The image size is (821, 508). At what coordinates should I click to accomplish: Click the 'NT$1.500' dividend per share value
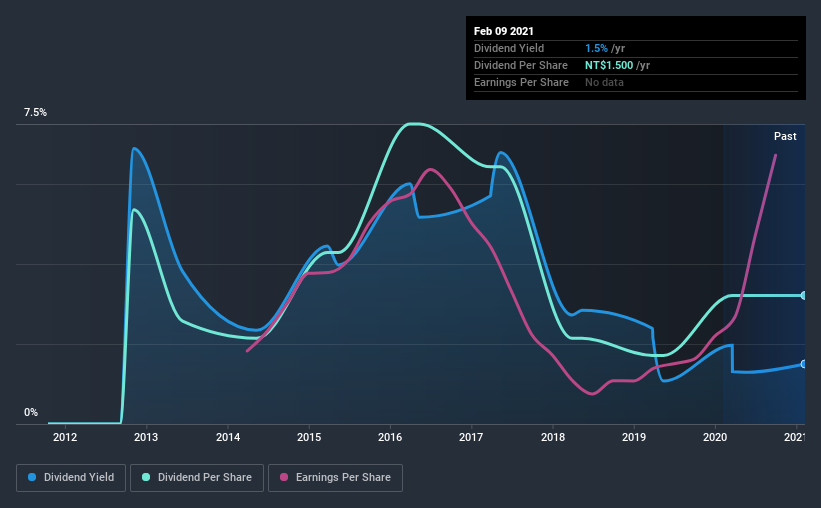tap(609, 65)
